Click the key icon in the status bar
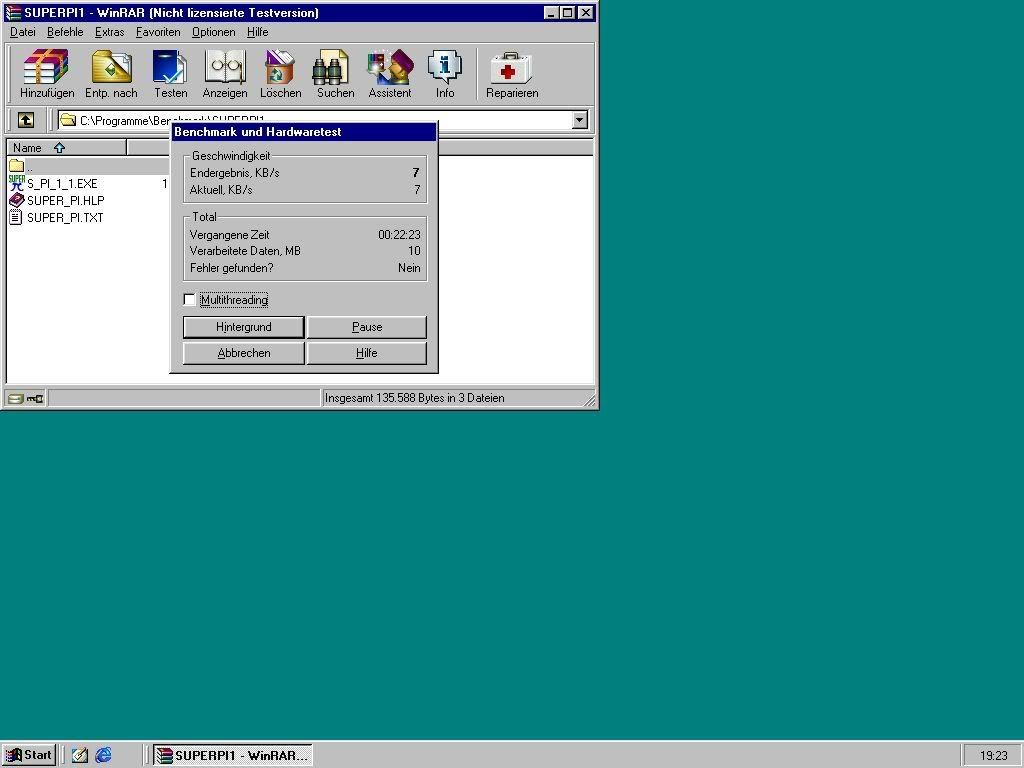Viewport: 1024px width, 768px height. (35, 398)
